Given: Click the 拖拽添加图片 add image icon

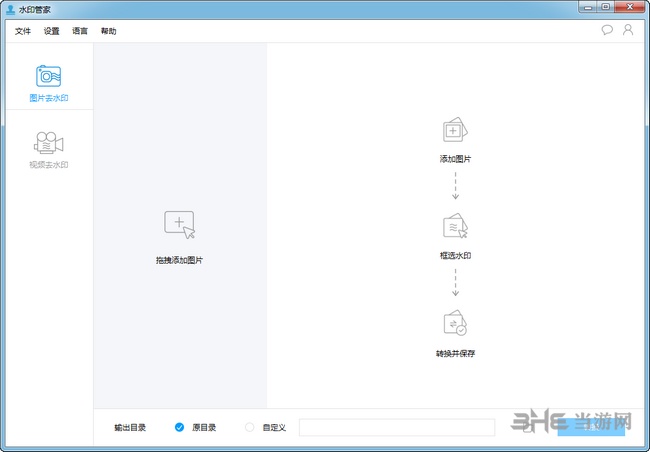Looking at the screenshot, I should click(x=179, y=225).
